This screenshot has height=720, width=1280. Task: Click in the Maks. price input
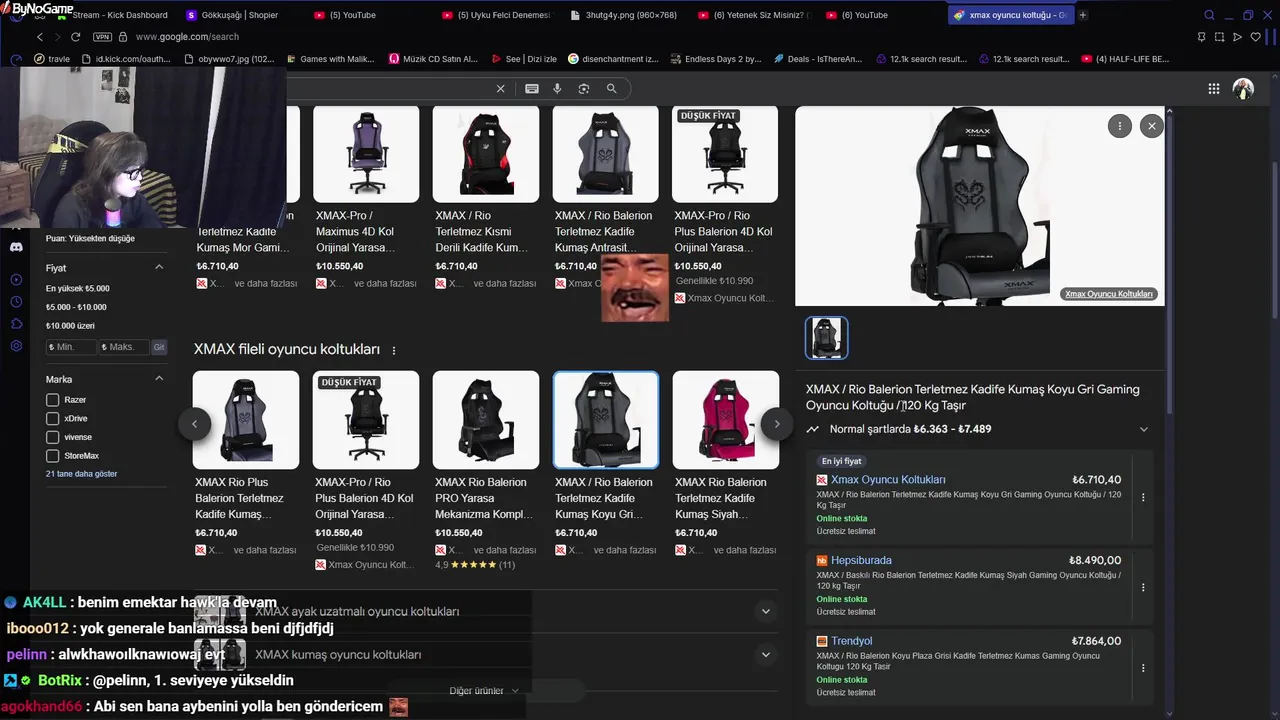point(123,347)
